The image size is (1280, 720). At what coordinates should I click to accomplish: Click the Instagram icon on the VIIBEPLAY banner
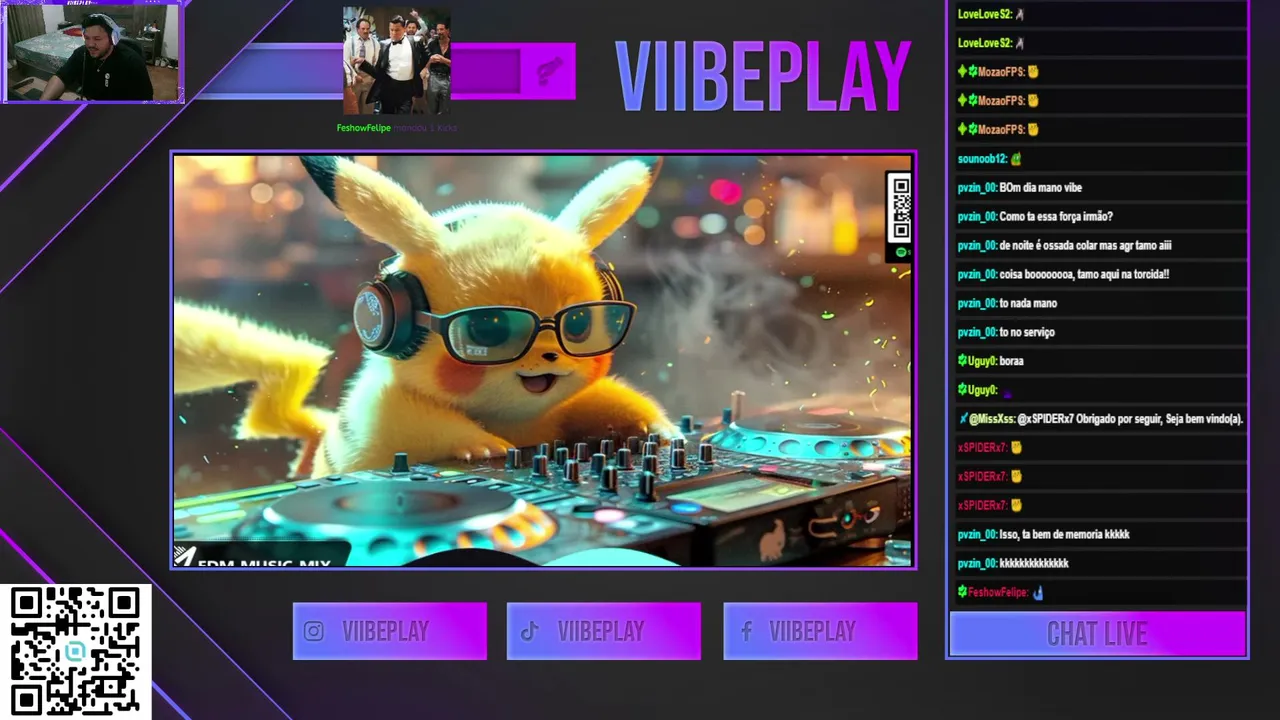(x=314, y=631)
